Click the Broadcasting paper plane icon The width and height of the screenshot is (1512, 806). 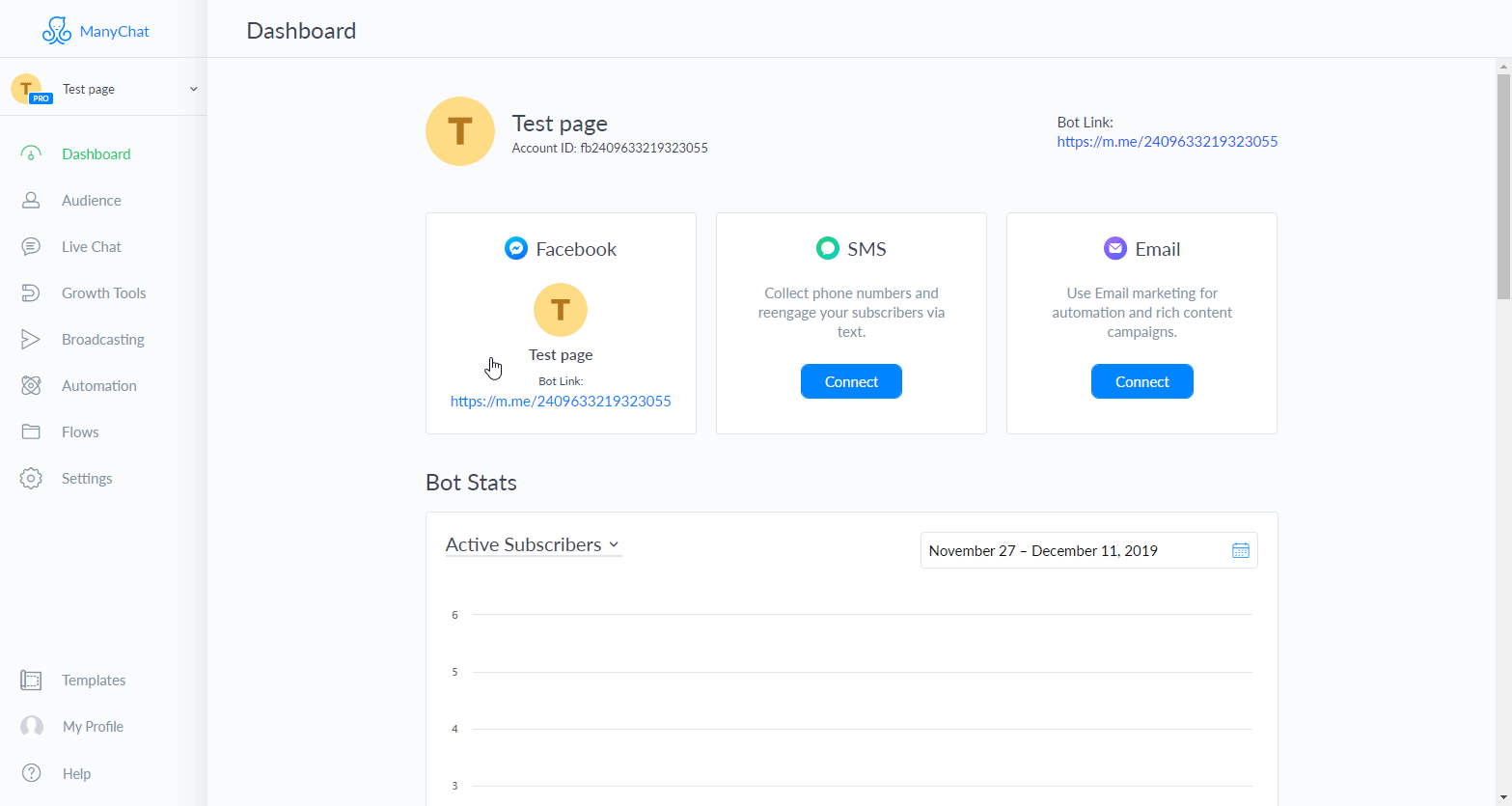tap(31, 340)
